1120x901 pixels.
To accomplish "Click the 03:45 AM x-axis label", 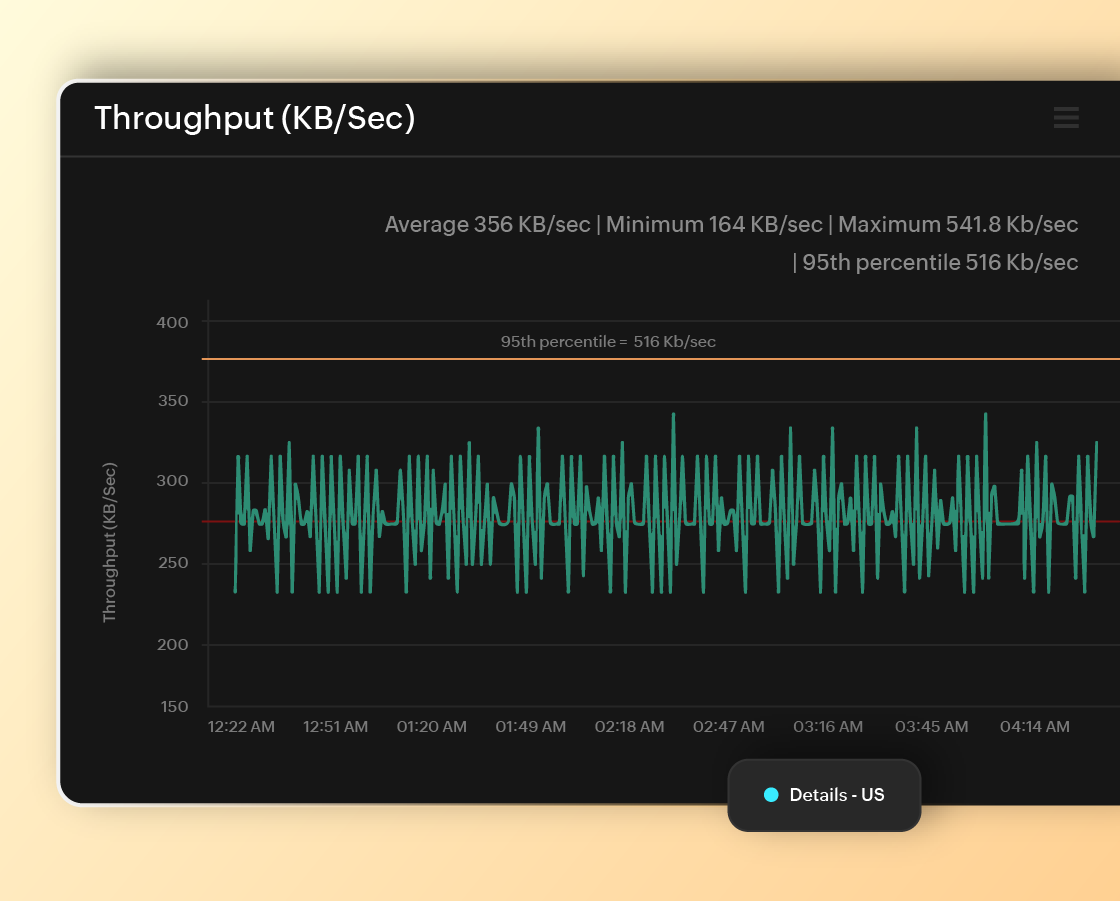I will [931, 727].
